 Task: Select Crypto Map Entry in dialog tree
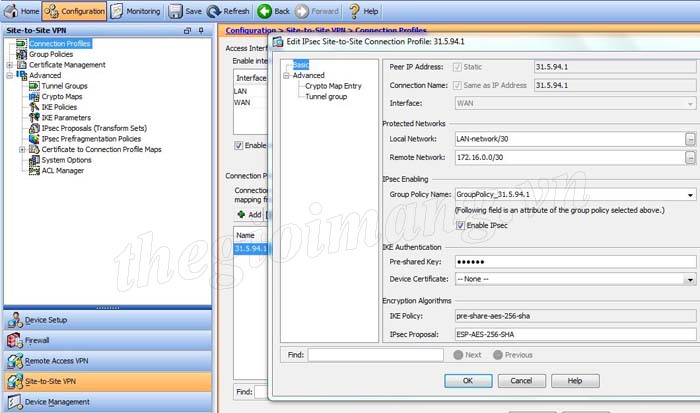click(x=333, y=86)
